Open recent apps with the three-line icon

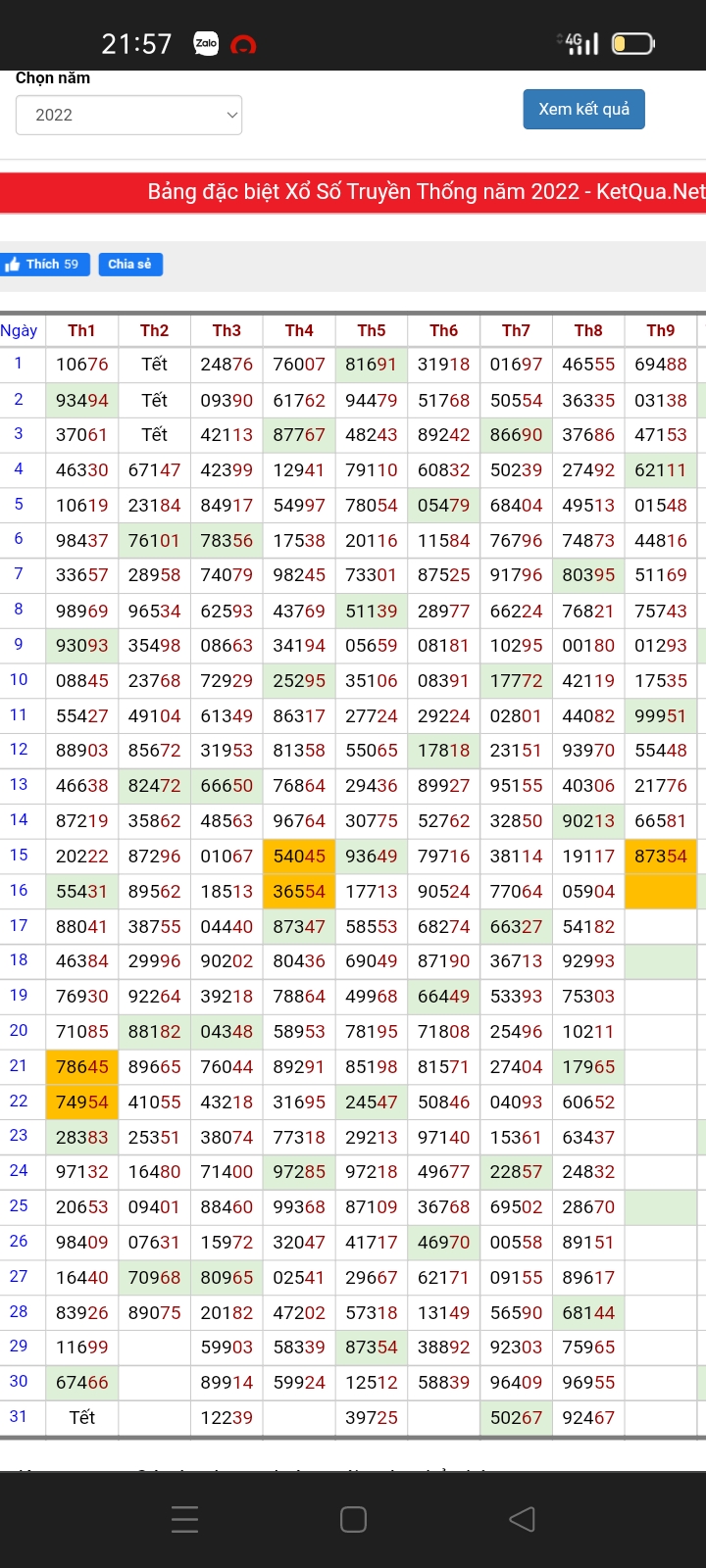pos(185,1519)
